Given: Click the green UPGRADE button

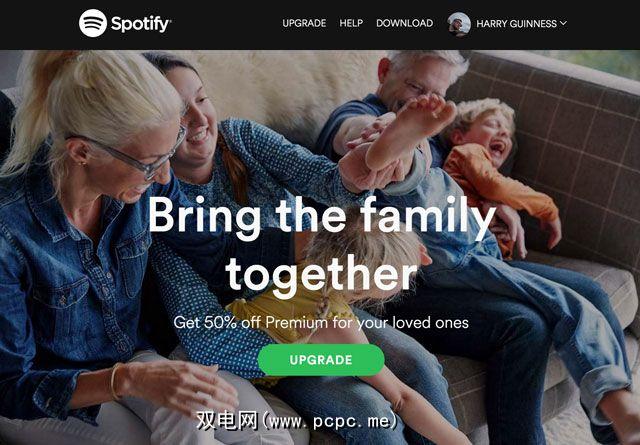Looking at the screenshot, I should click(321, 360).
